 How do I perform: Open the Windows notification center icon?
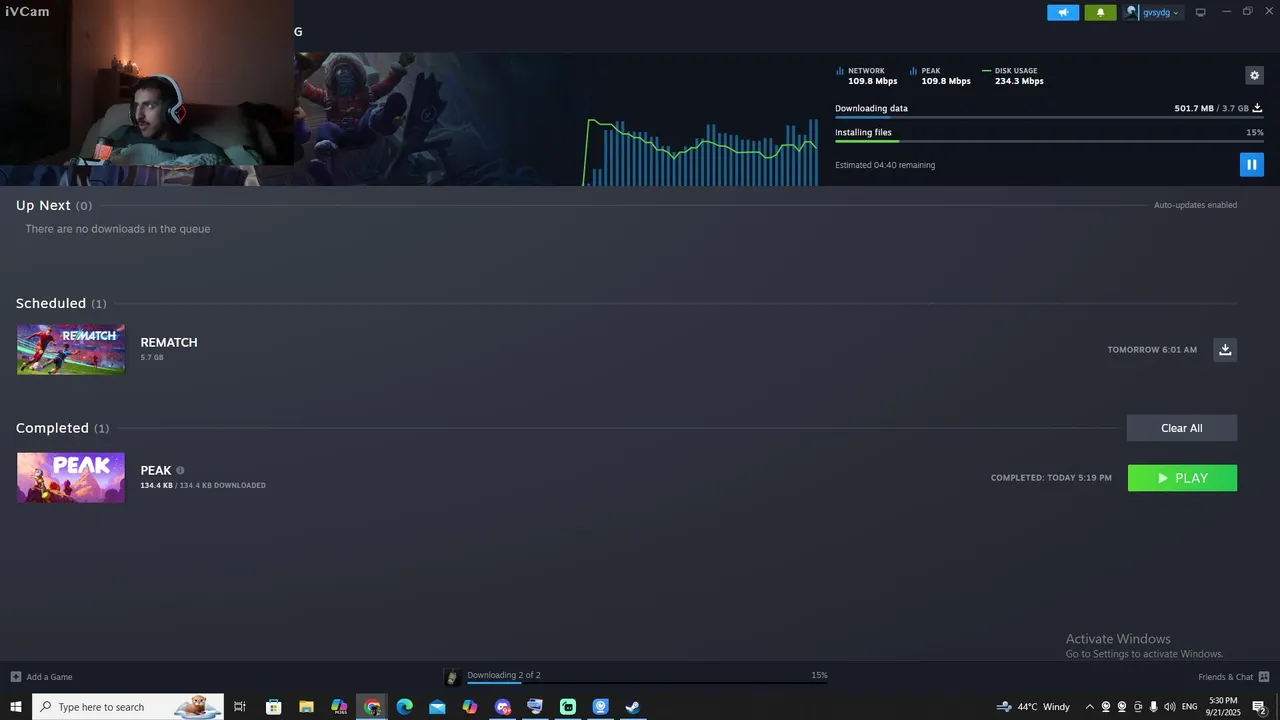click(x=1260, y=707)
